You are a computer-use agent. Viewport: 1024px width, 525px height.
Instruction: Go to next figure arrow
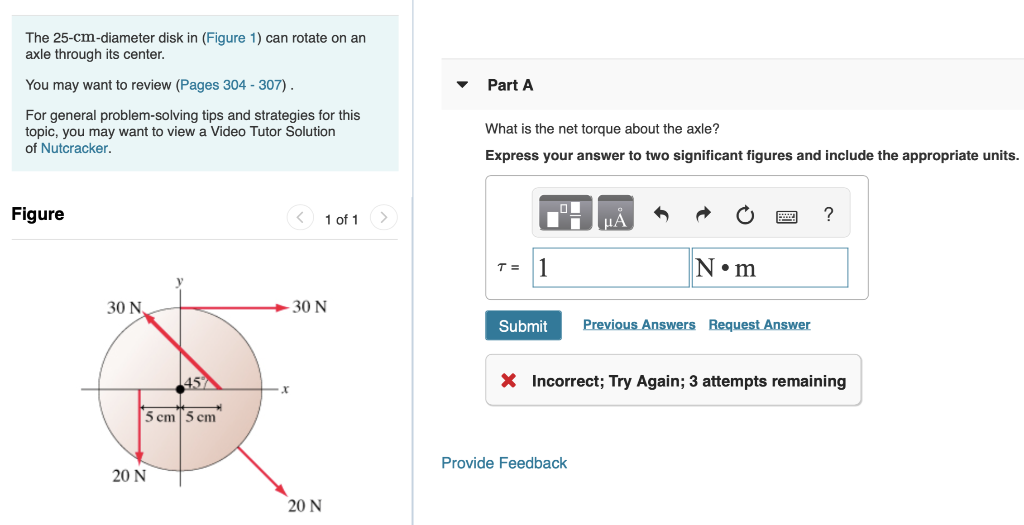[x=383, y=217]
